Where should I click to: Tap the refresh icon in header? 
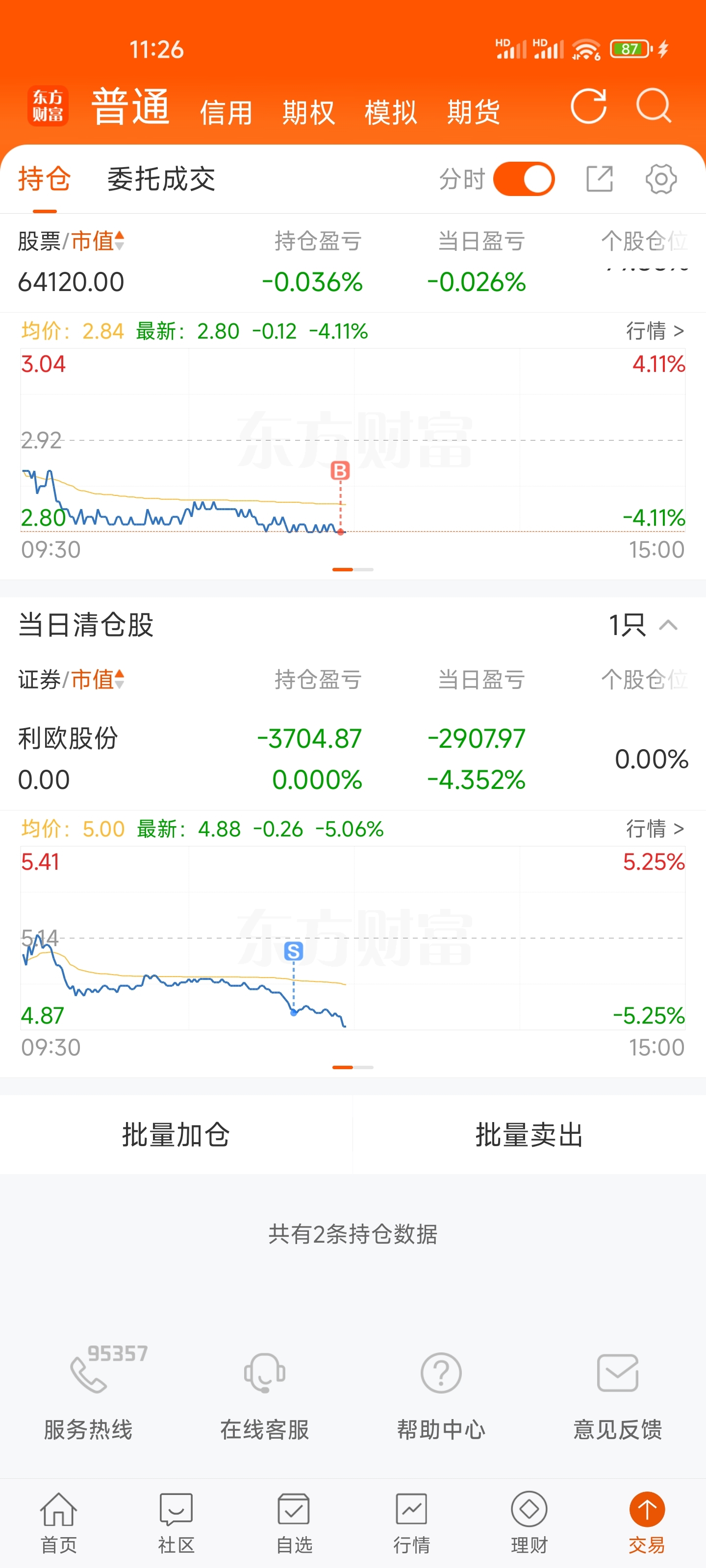tap(588, 106)
